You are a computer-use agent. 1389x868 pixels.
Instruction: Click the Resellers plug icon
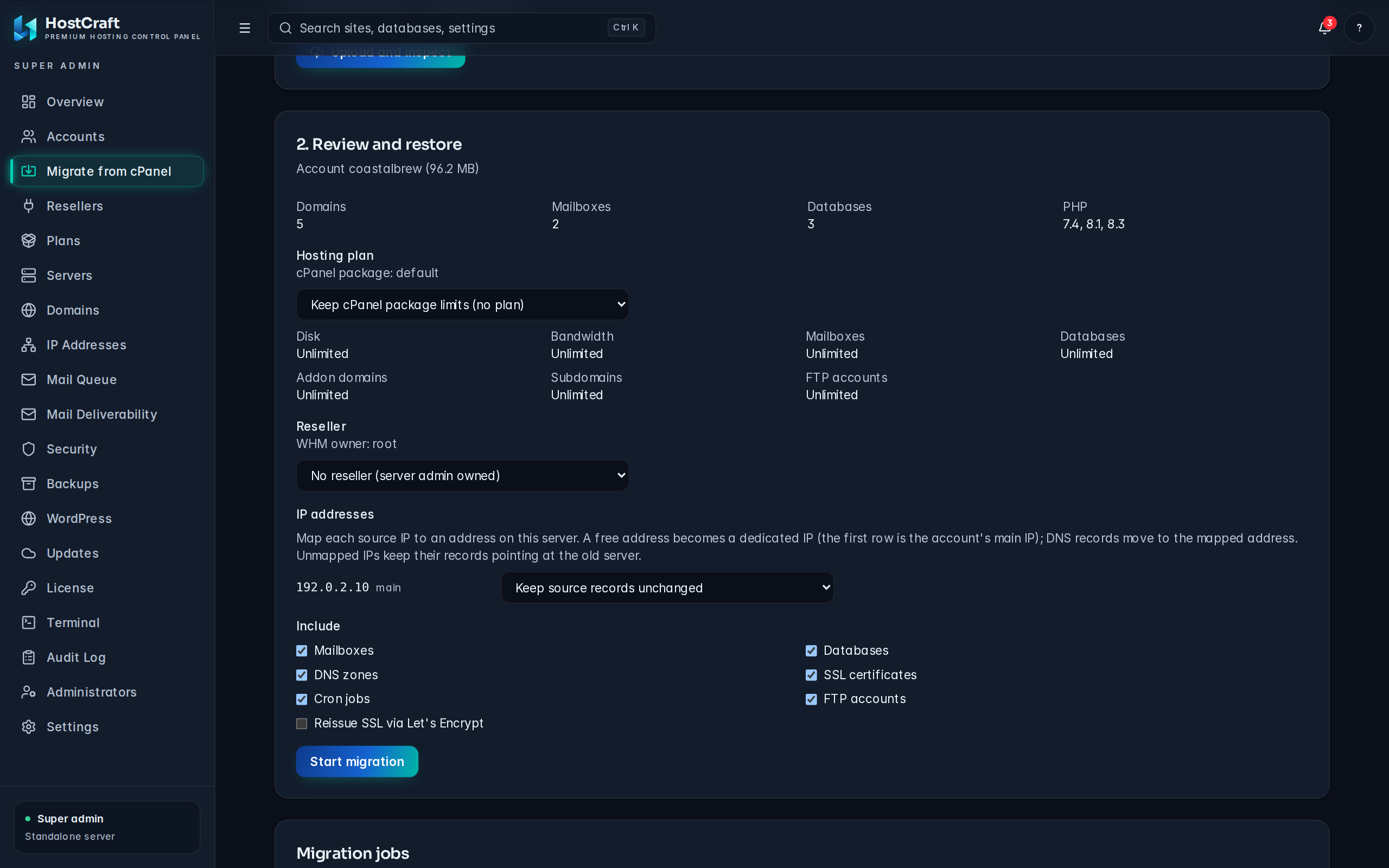coord(29,206)
